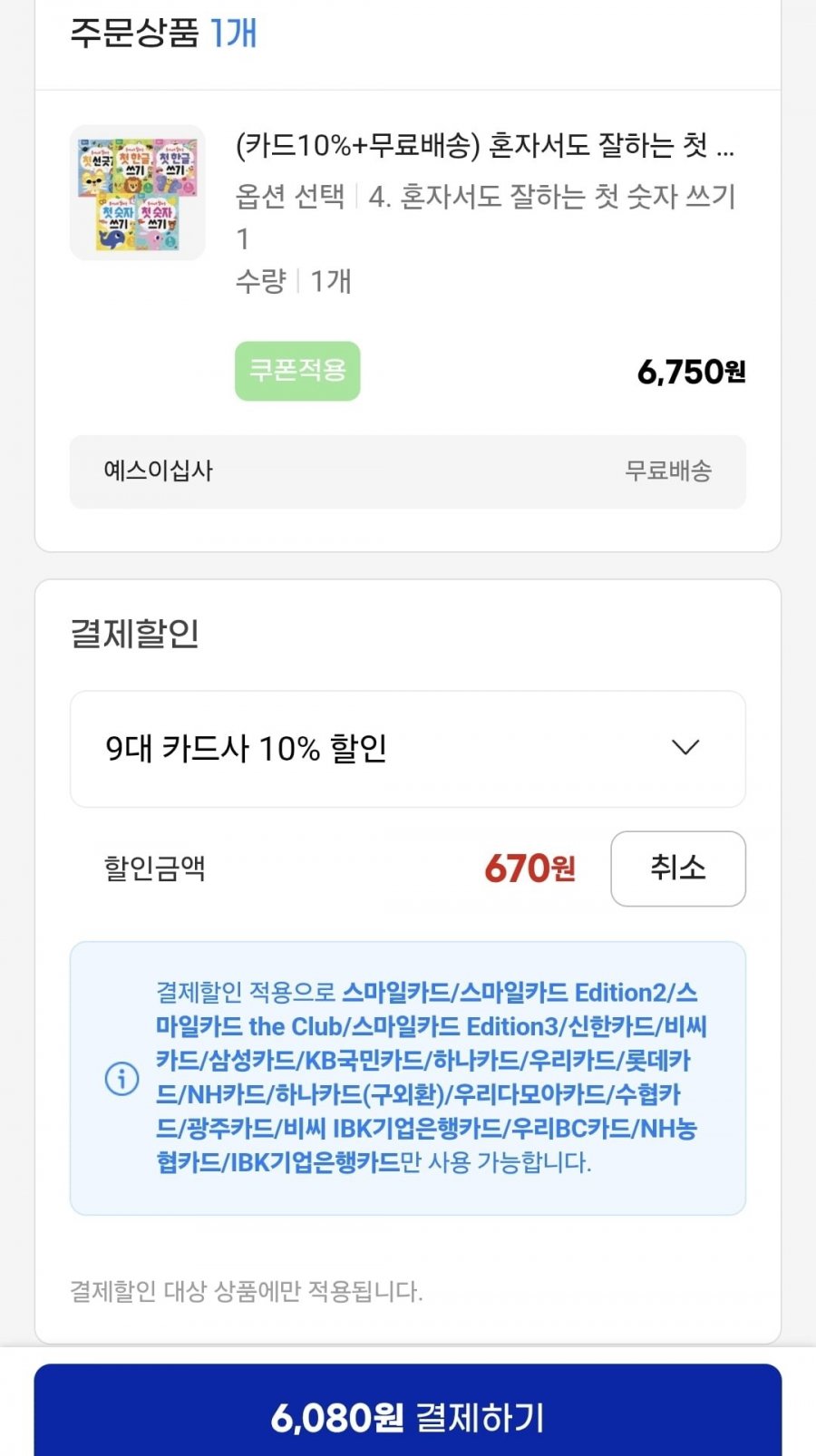
Task: Click 결제할인 대상 상품에만 적용됩니다 note
Action: click(247, 1291)
